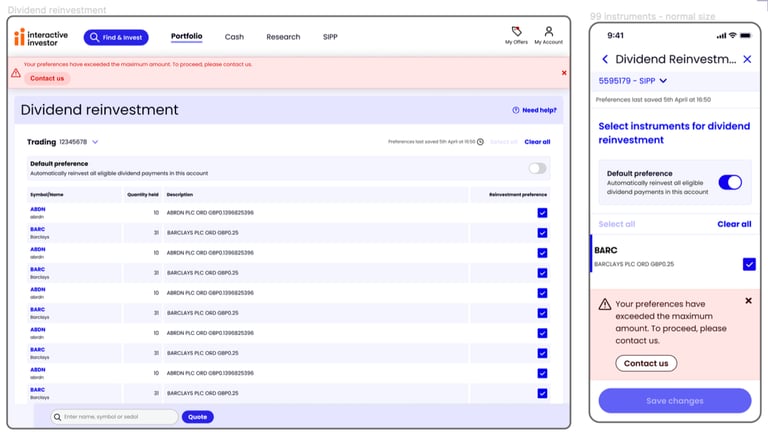Open My Account profile icon
Viewport: 768px width, 436px height.
[x=549, y=31]
